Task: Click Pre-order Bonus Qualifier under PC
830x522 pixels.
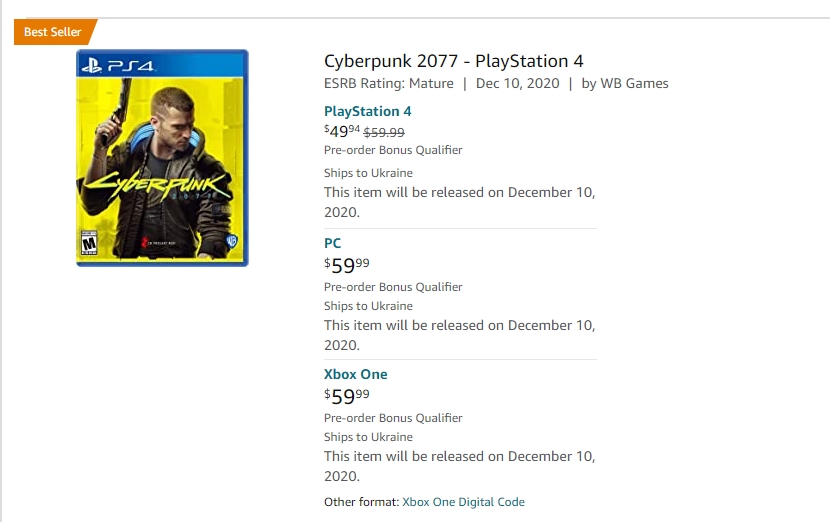Action: pyautogui.click(x=393, y=287)
